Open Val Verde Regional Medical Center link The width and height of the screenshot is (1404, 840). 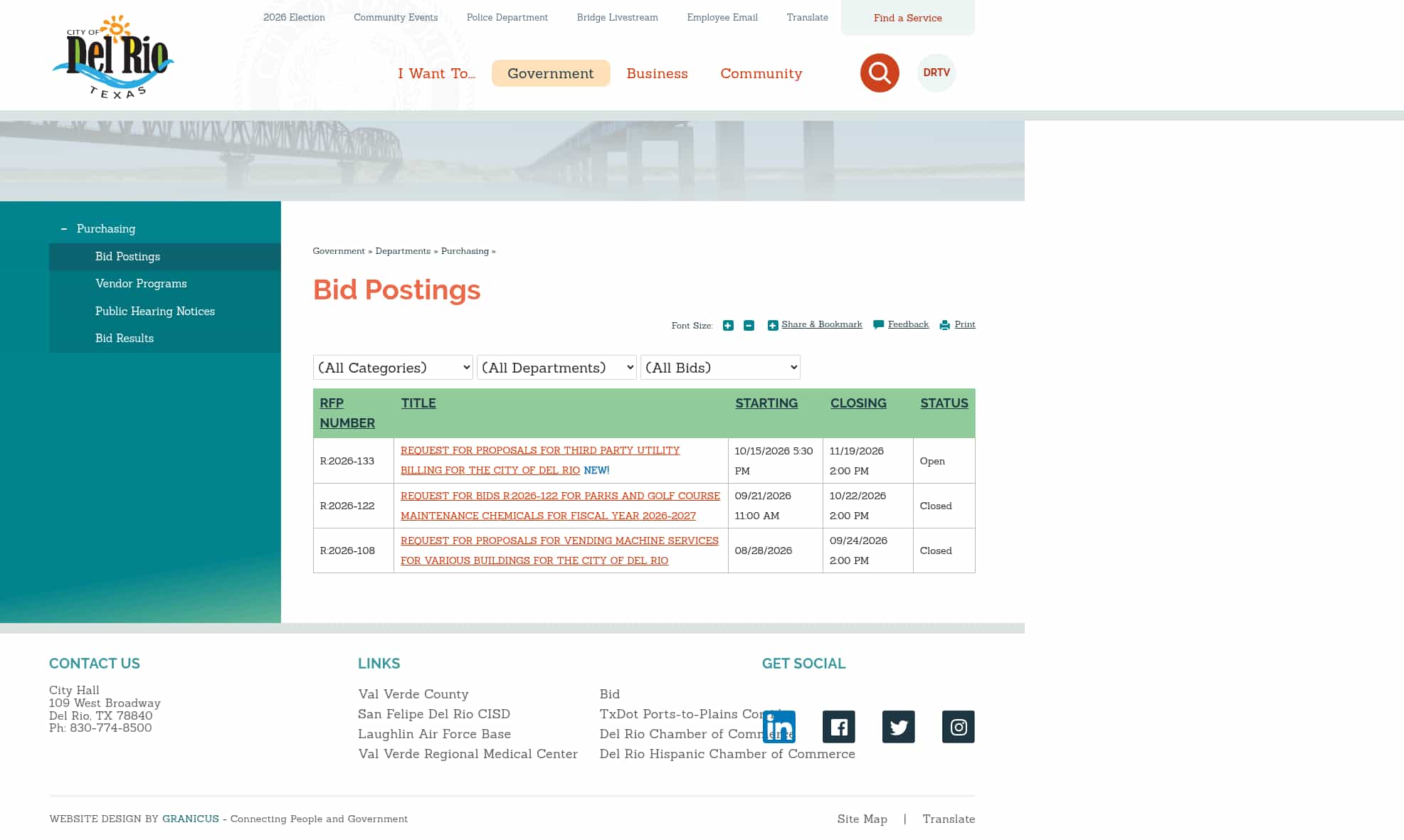[468, 753]
